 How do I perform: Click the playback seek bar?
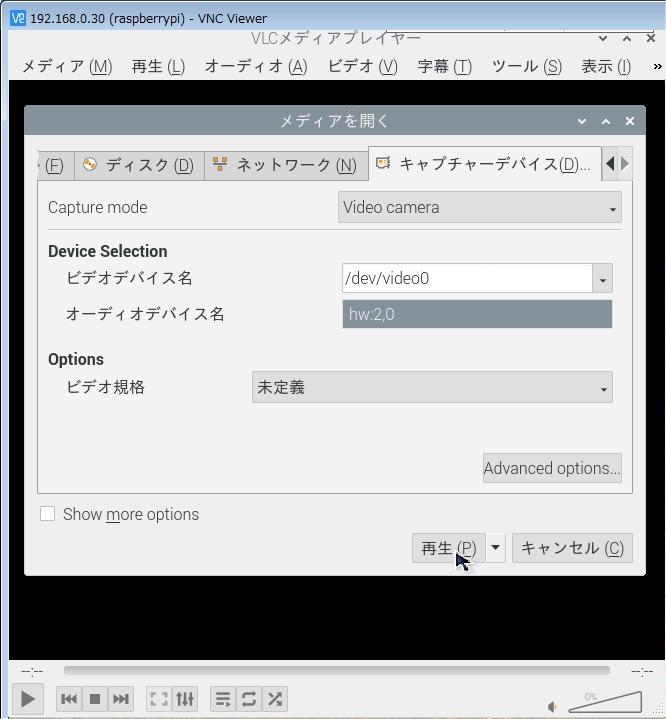coord(337,671)
